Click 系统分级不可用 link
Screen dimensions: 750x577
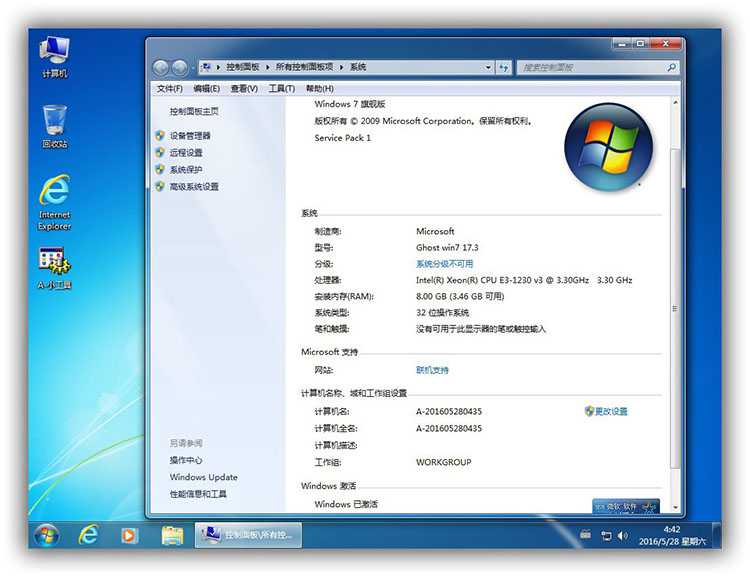(x=444, y=264)
